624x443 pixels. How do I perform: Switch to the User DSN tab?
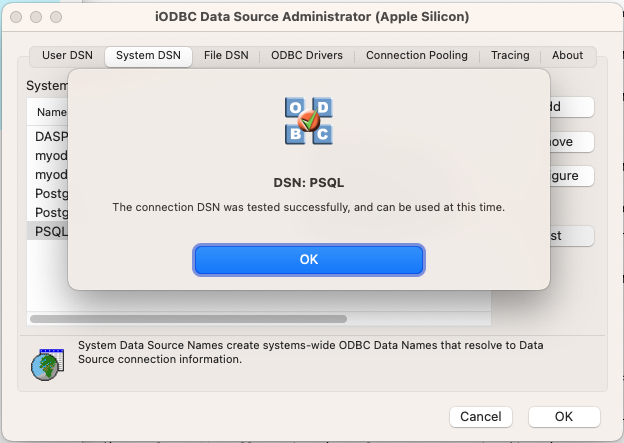pyautogui.click(x=67, y=56)
